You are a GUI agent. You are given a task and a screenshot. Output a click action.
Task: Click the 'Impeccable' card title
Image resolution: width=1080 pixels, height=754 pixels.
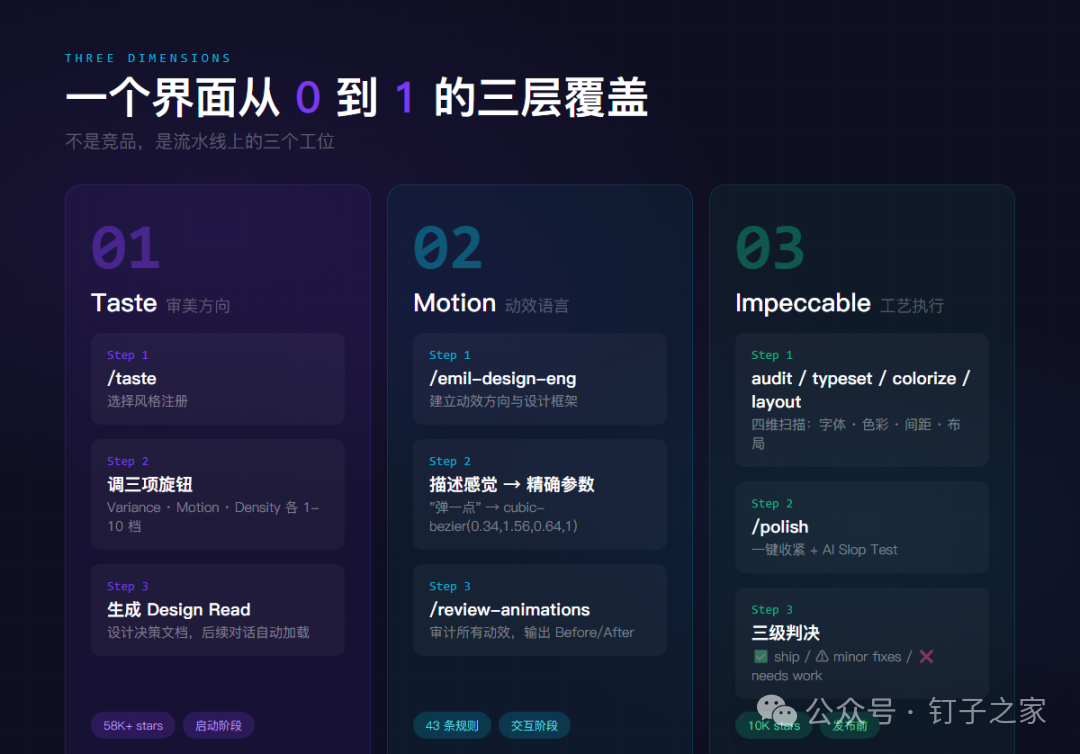pyautogui.click(x=803, y=304)
